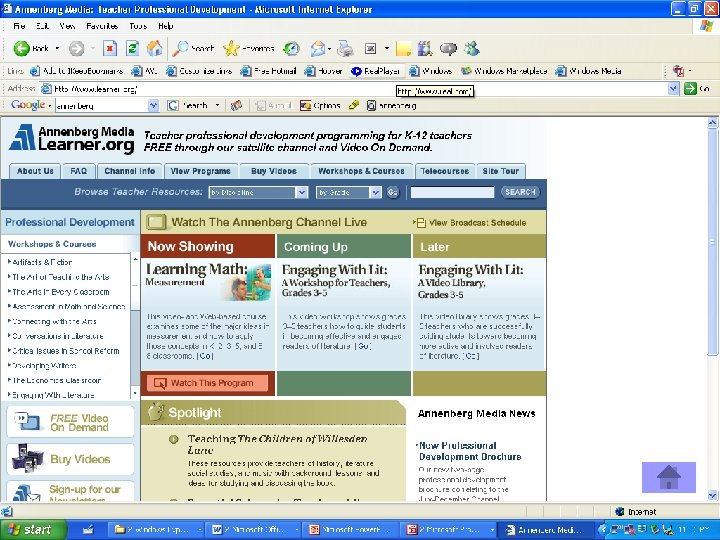
Task: Click the Go button after grade dropdown
Action: coord(393,192)
